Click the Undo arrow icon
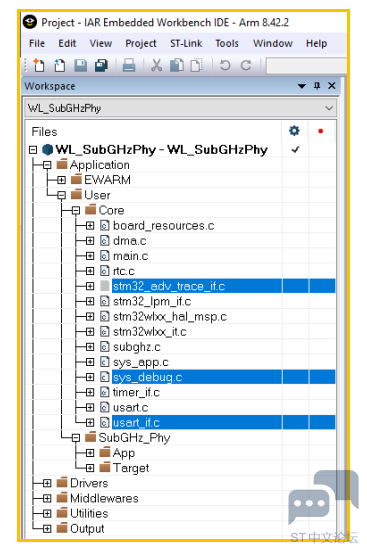 pos(225,66)
